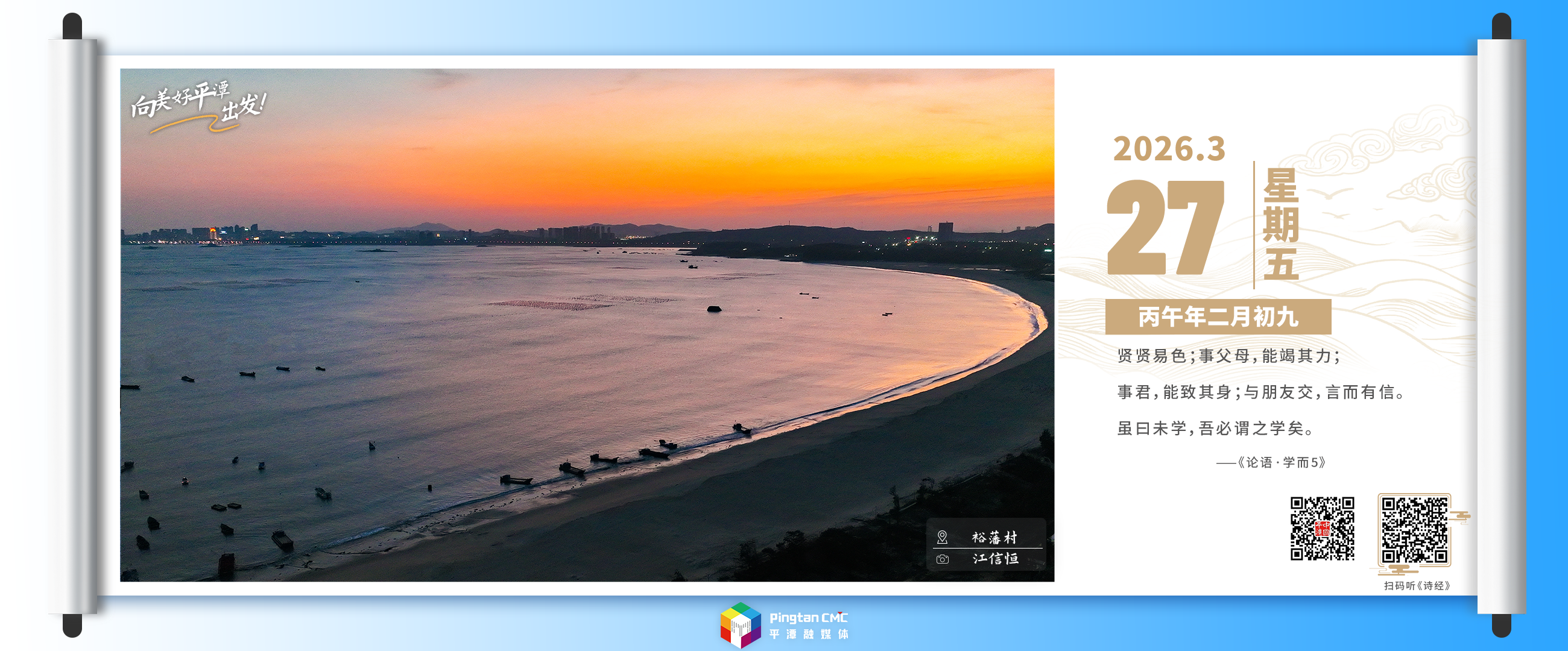This screenshot has width=1568, height=651.
Task: Click the Pingtan CMC cube logo
Action: (x=740, y=625)
